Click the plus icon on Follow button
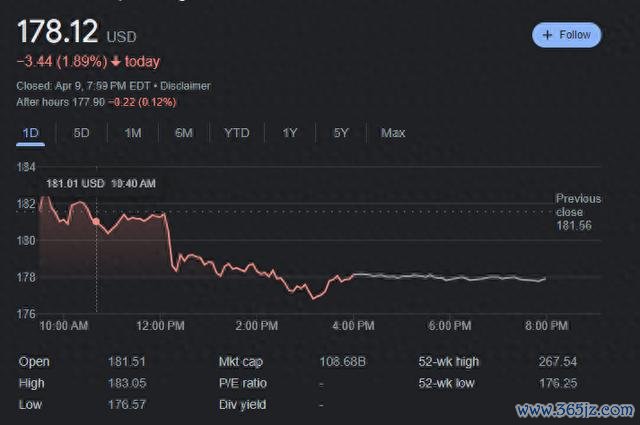 (547, 35)
